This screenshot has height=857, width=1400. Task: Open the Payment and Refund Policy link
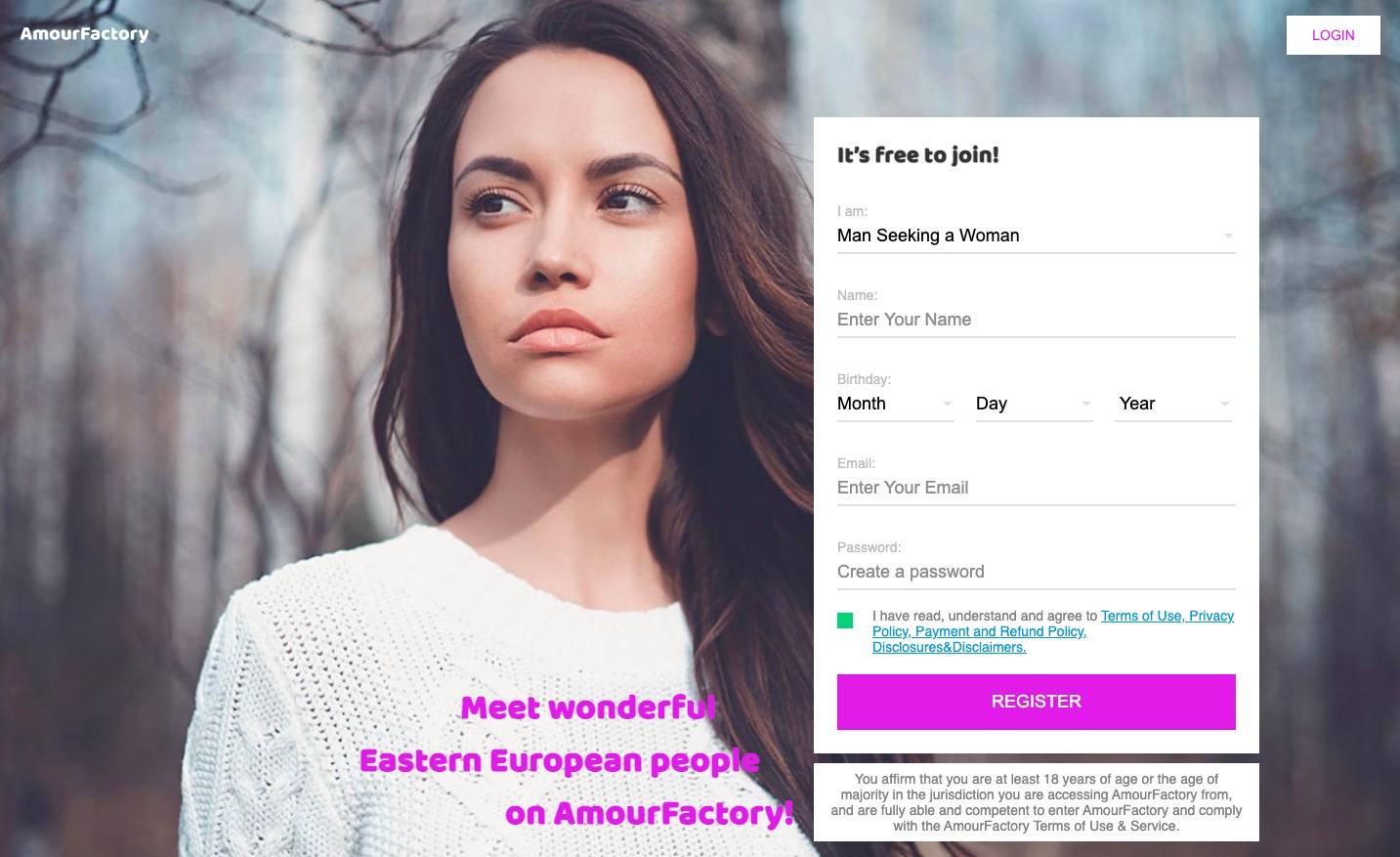coord(1000,631)
